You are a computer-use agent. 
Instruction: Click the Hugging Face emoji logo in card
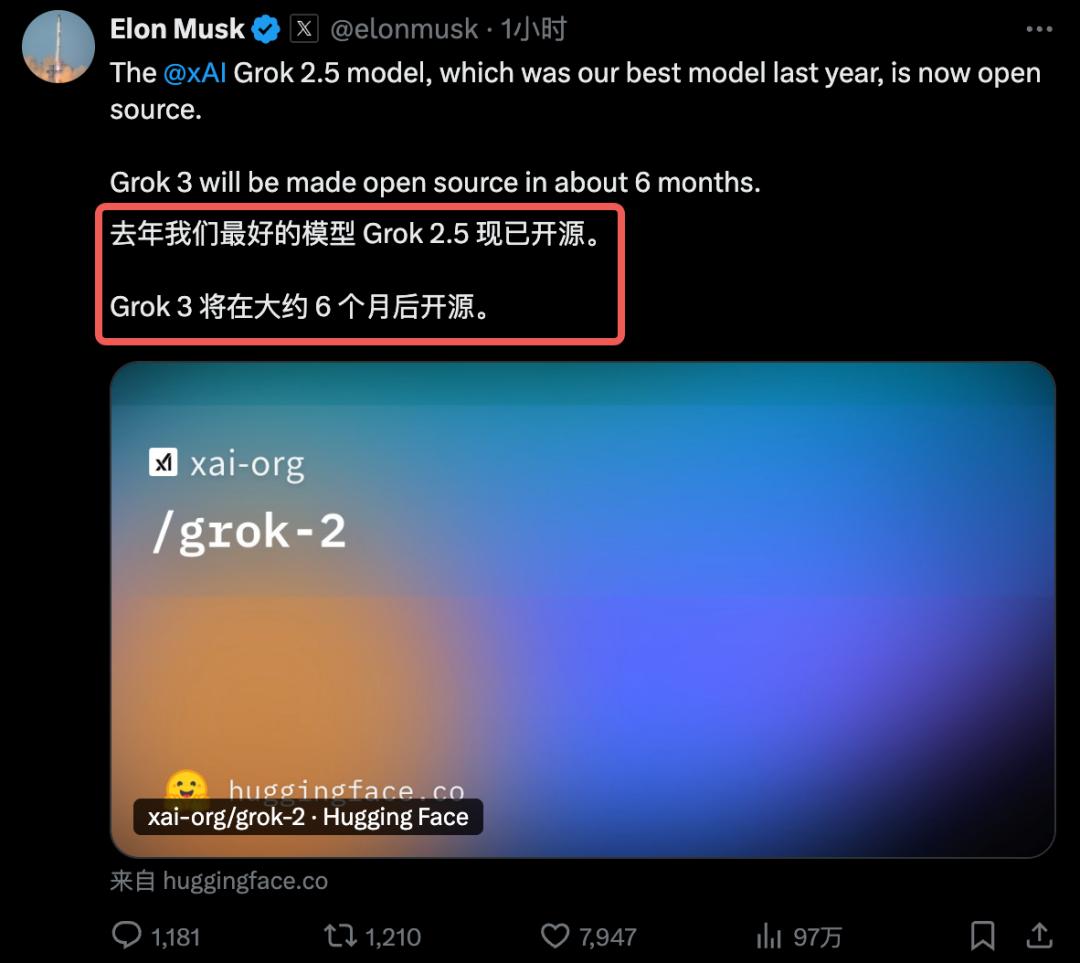pyautogui.click(x=187, y=787)
